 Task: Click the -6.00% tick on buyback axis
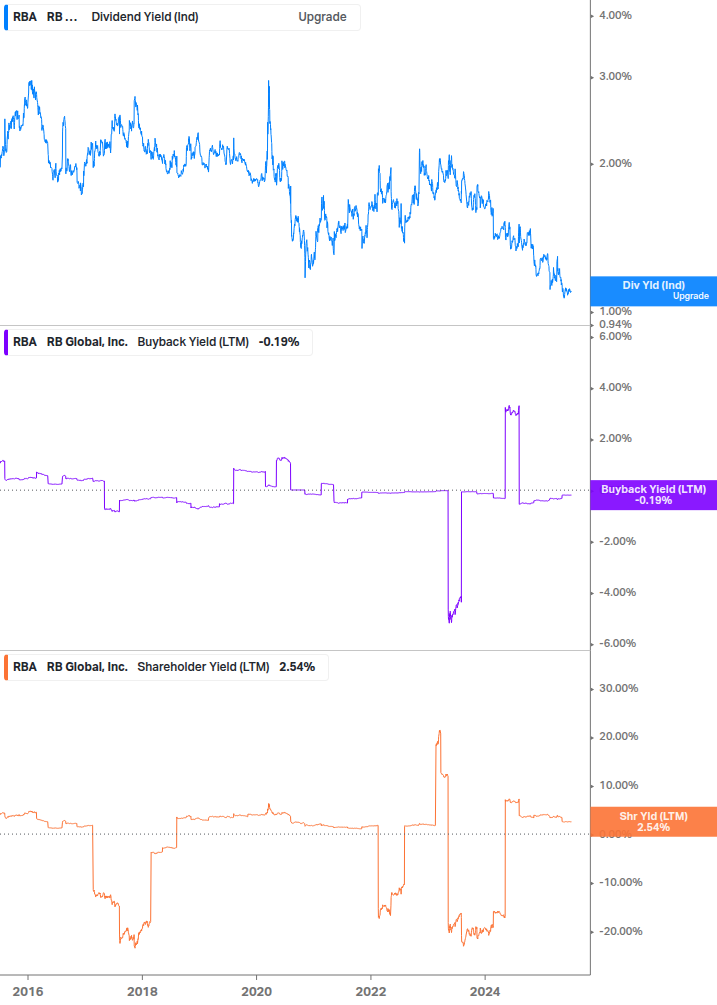click(618, 644)
